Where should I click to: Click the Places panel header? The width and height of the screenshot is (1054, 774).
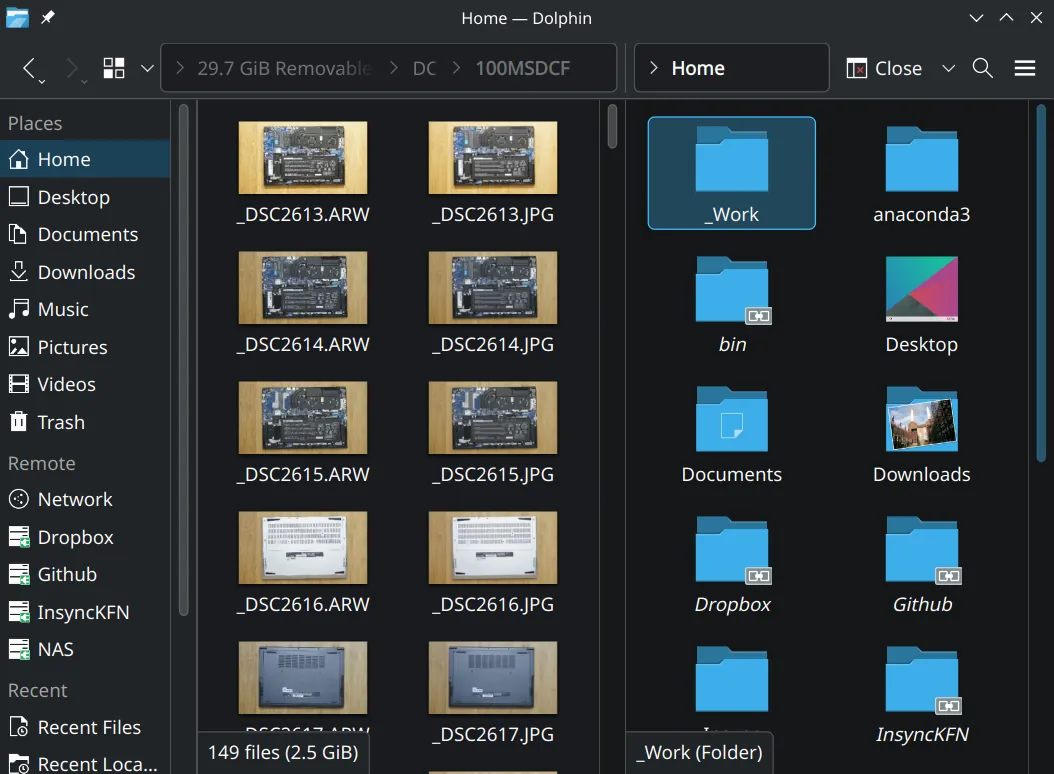pos(35,123)
